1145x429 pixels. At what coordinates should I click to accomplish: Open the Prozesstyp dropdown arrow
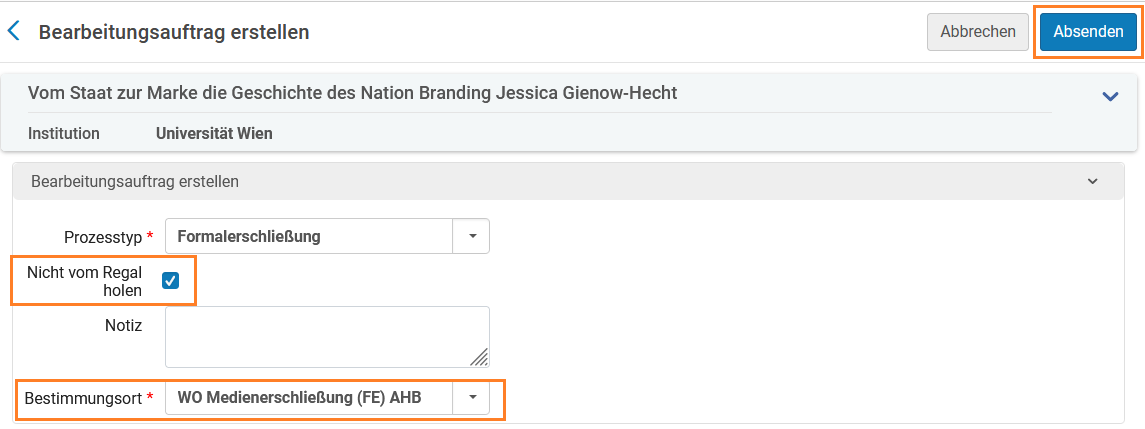click(x=472, y=237)
